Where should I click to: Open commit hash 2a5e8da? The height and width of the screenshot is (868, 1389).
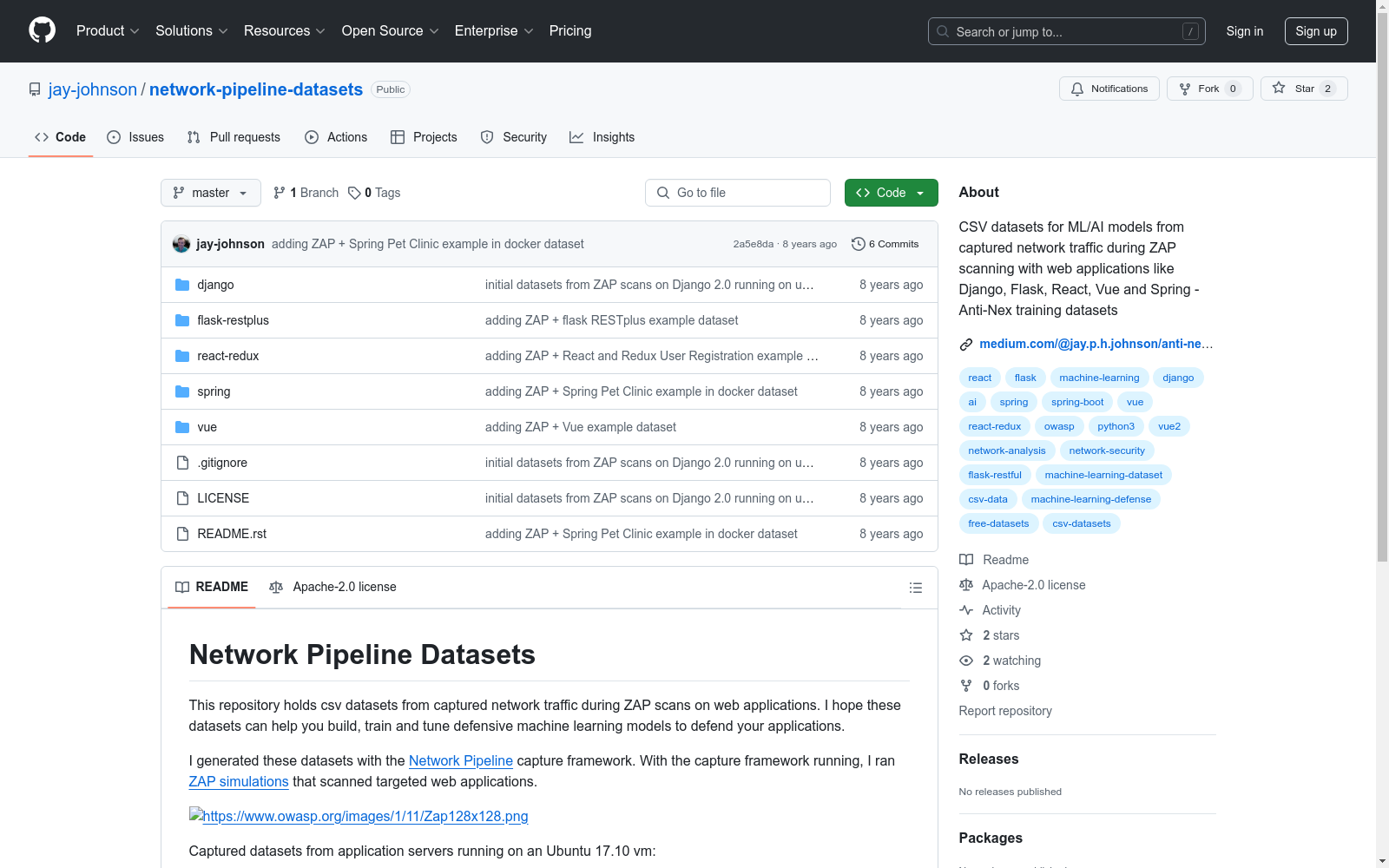coord(753,244)
